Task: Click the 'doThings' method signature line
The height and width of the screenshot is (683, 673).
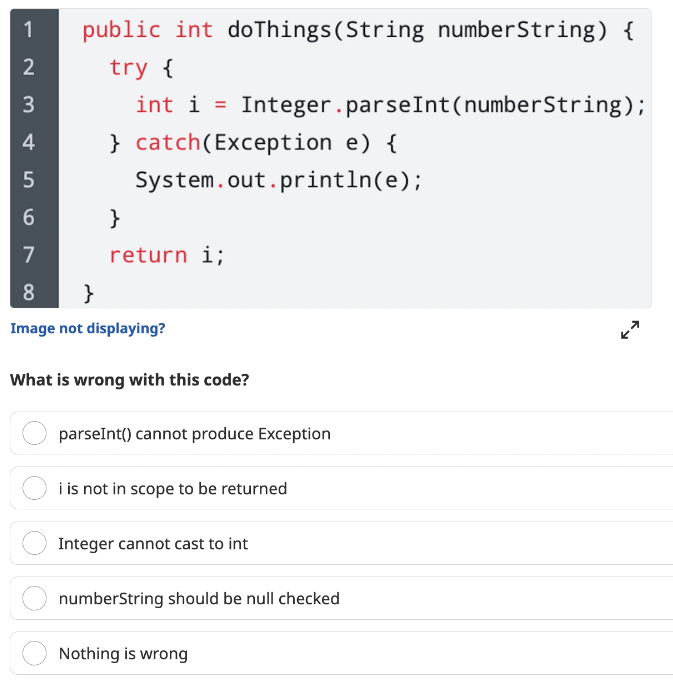Action: pyautogui.click(x=358, y=31)
